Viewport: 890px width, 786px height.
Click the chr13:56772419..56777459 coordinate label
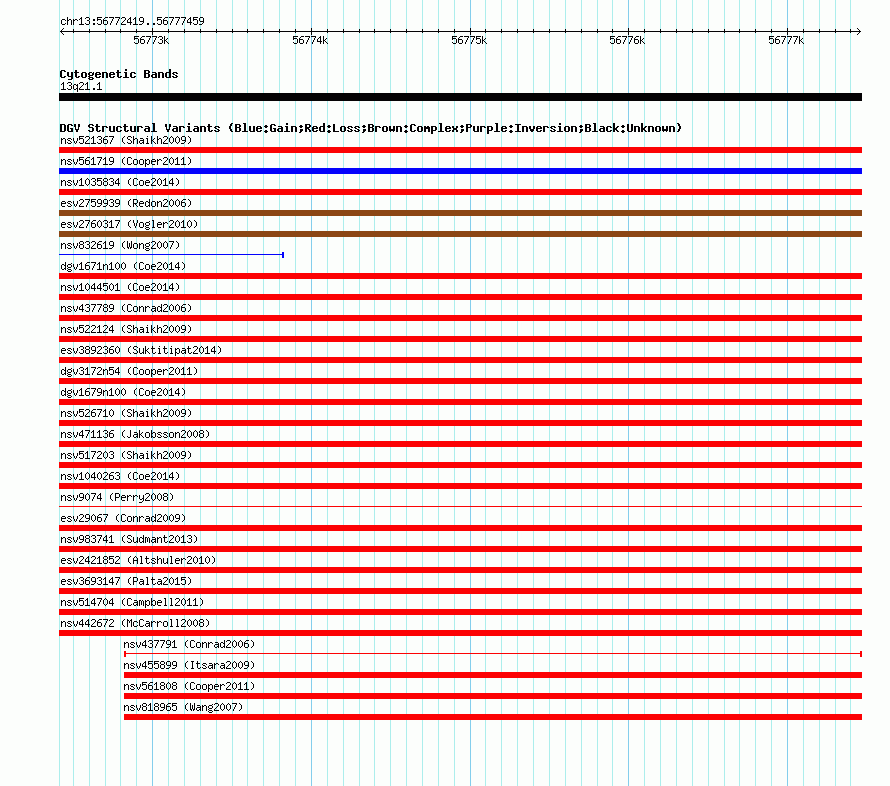(132, 21)
